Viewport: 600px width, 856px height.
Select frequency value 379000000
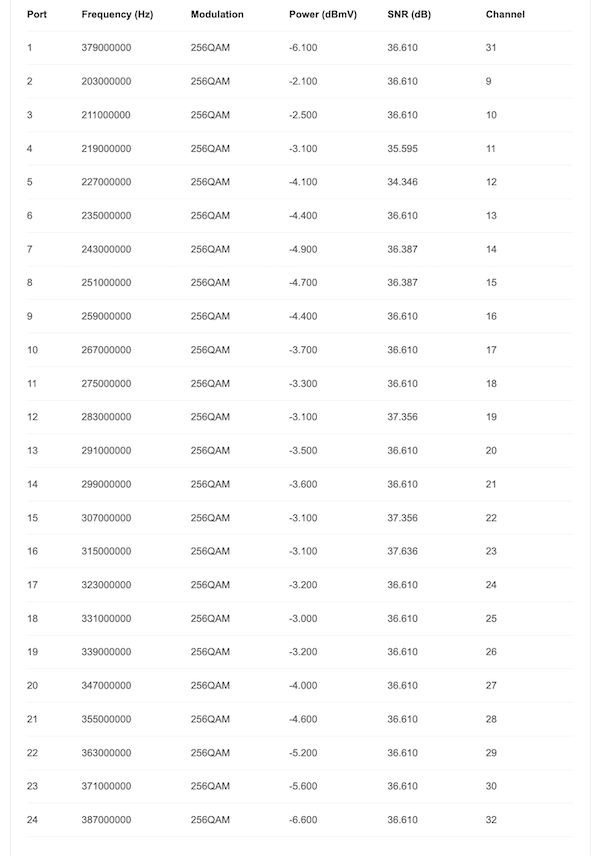tap(106, 47)
